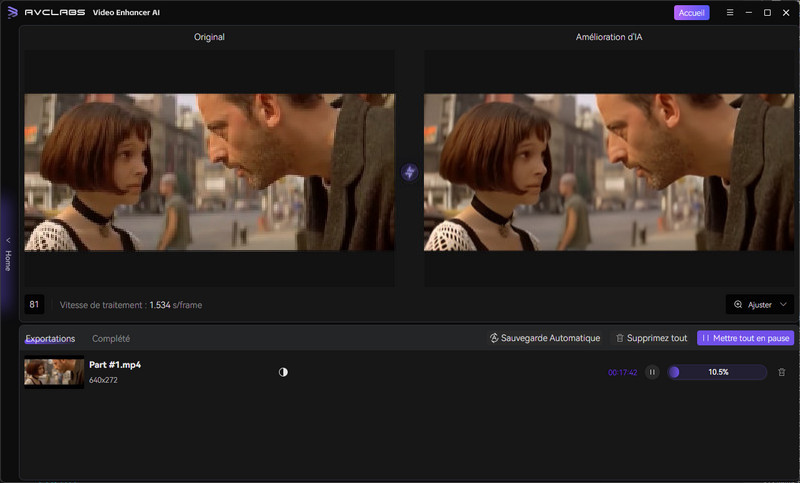The width and height of the screenshot is (800, 483).
Task: Click the lightning compare icon between previews
Action: pos(409,172)
